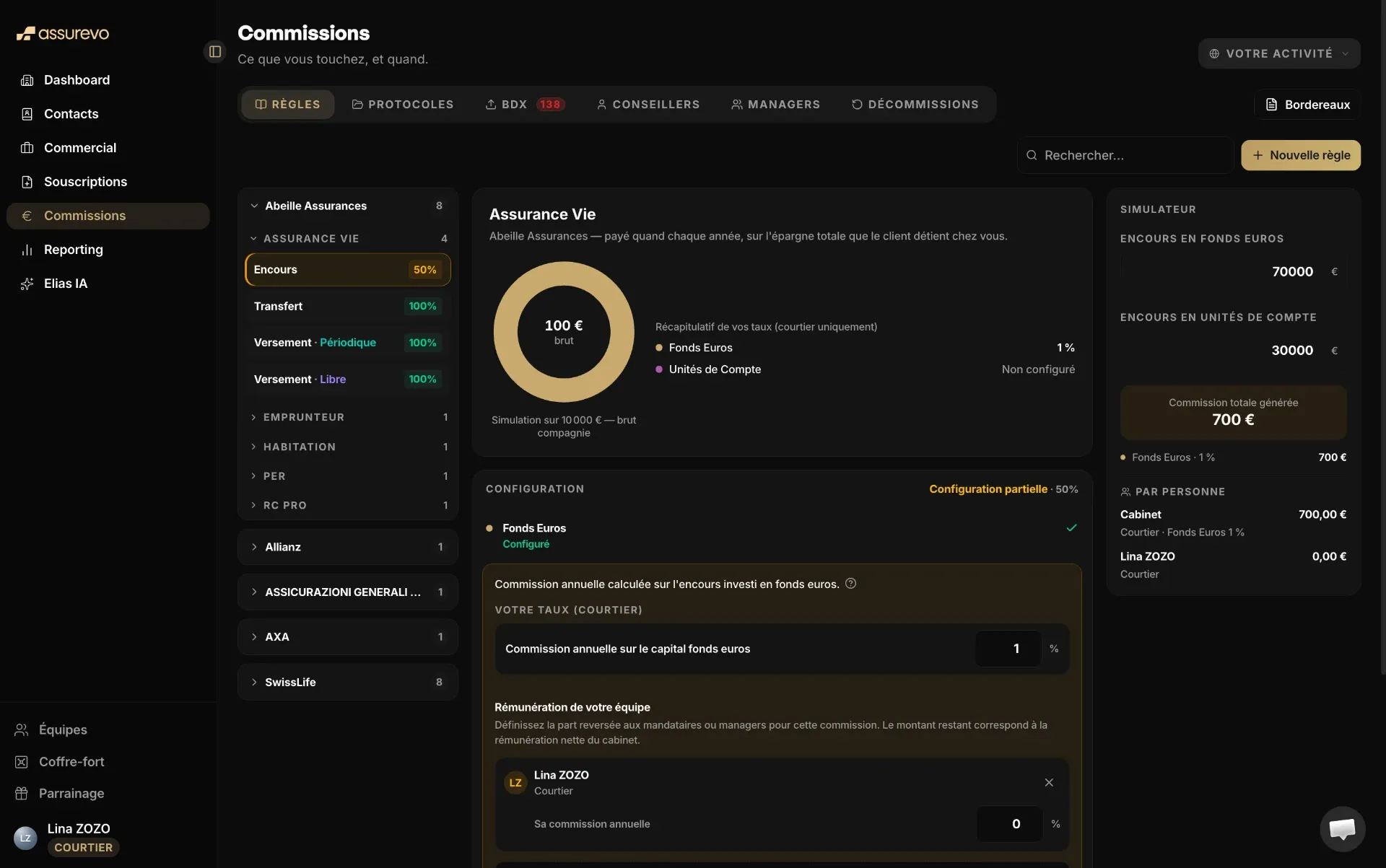This screenshot has width=1386, height=868.
Task: Click the Coffre-fort vault icon
Action: click(22, 762)
